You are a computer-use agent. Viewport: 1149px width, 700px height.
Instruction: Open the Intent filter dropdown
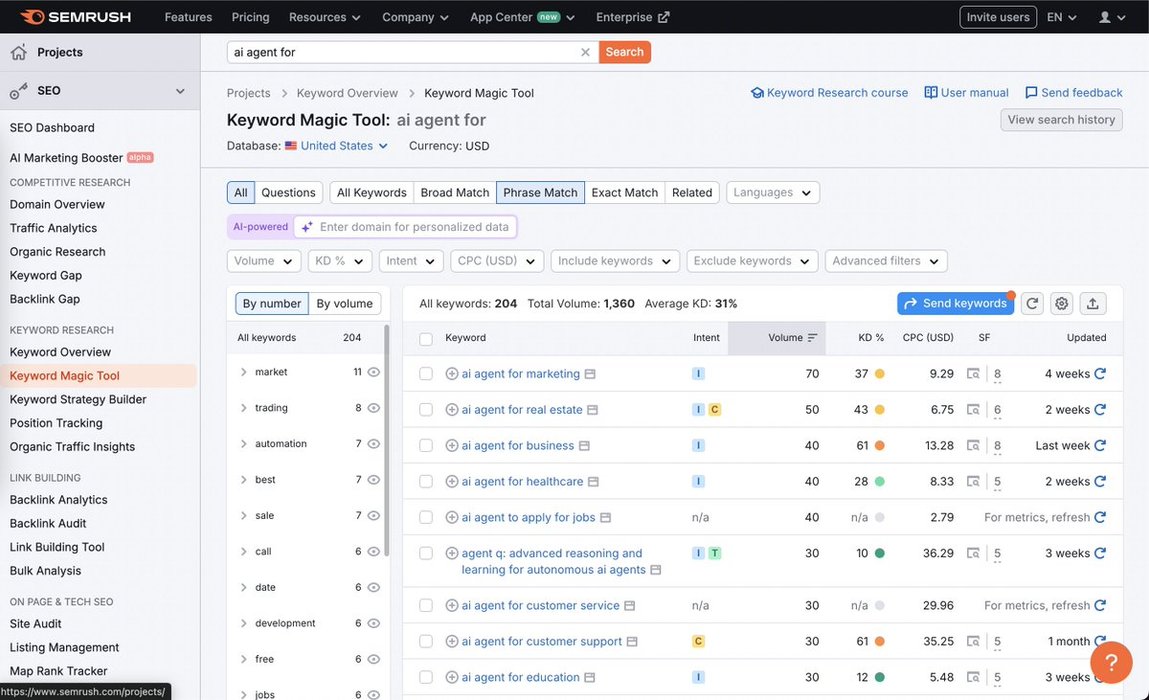pos(411,261)
